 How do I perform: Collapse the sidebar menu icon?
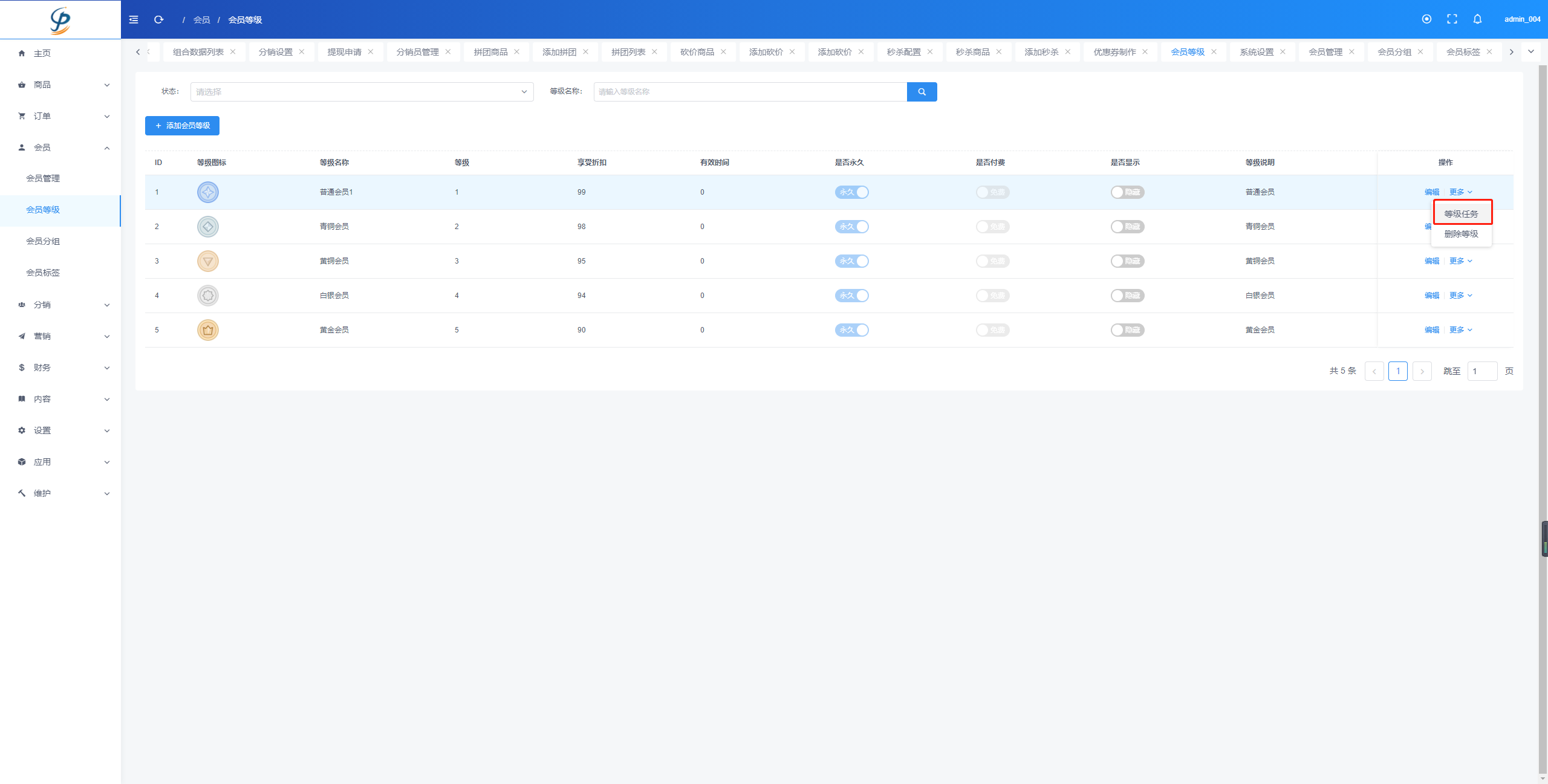134,19
